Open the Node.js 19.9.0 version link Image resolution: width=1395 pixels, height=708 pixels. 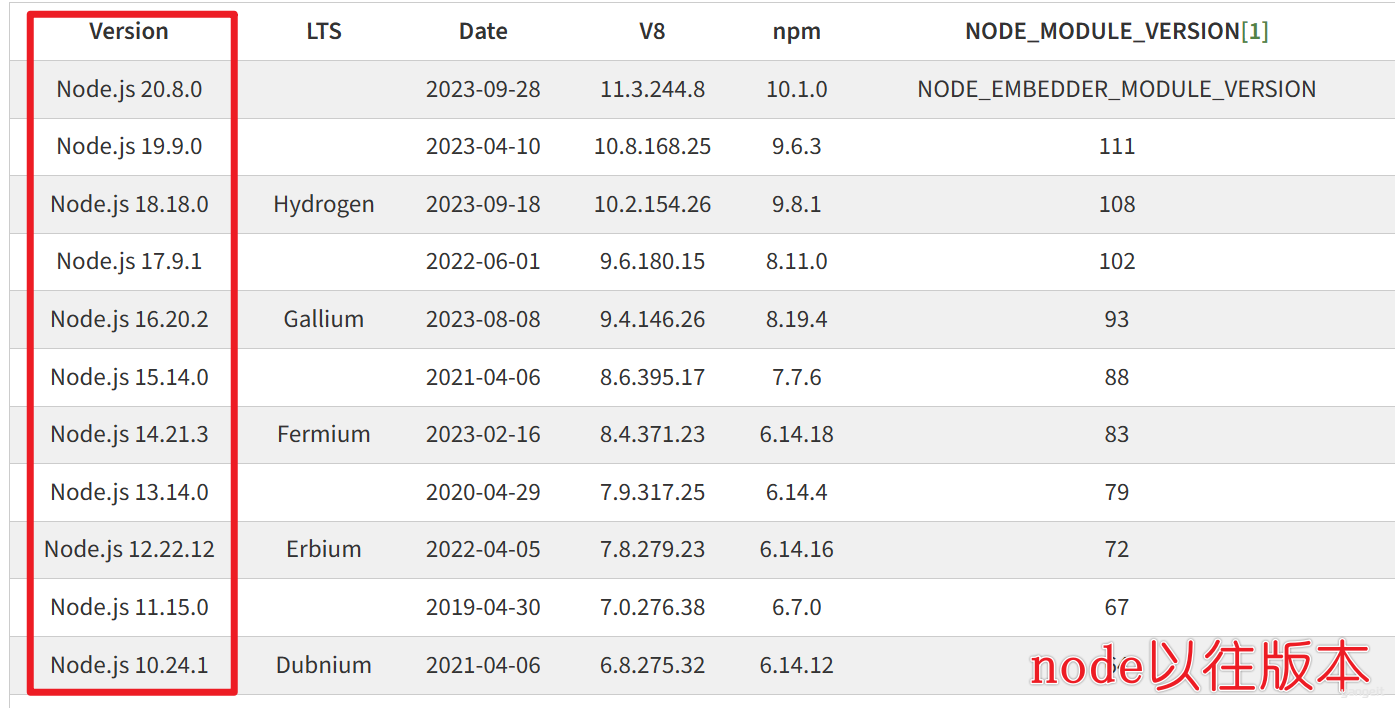tap(129, 146)
